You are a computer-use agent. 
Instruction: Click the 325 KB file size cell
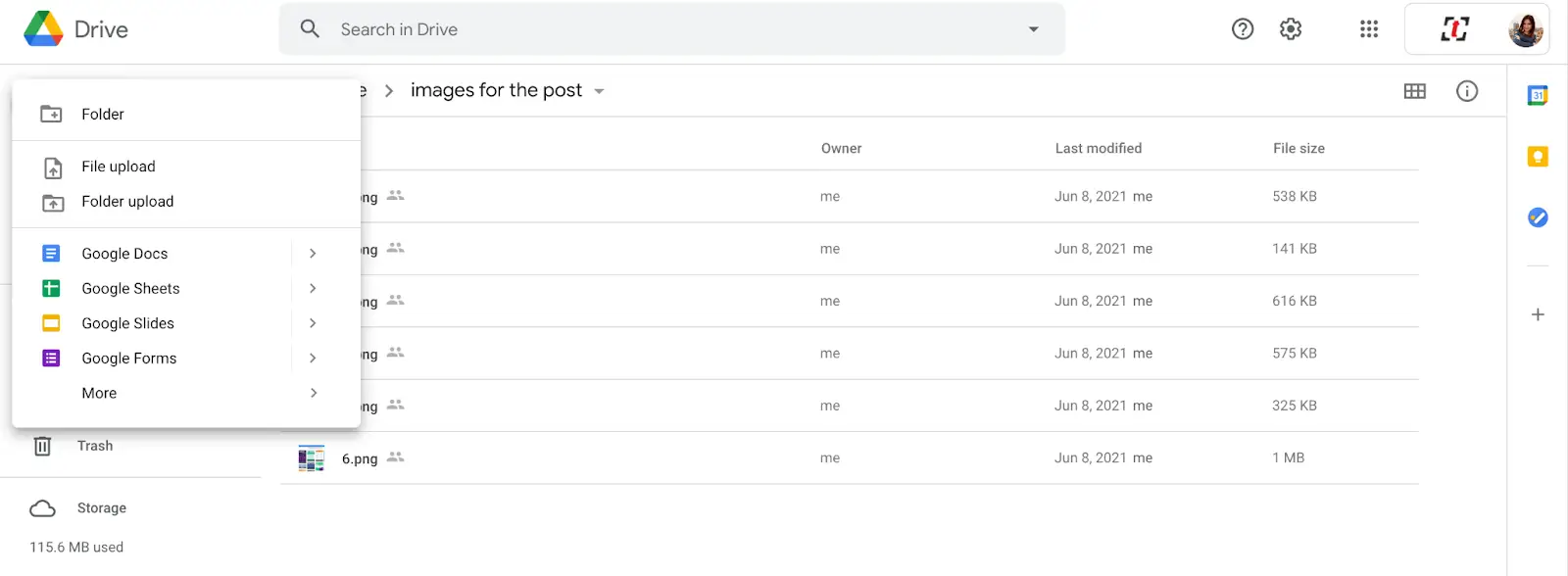click(x=1295, y=406)
